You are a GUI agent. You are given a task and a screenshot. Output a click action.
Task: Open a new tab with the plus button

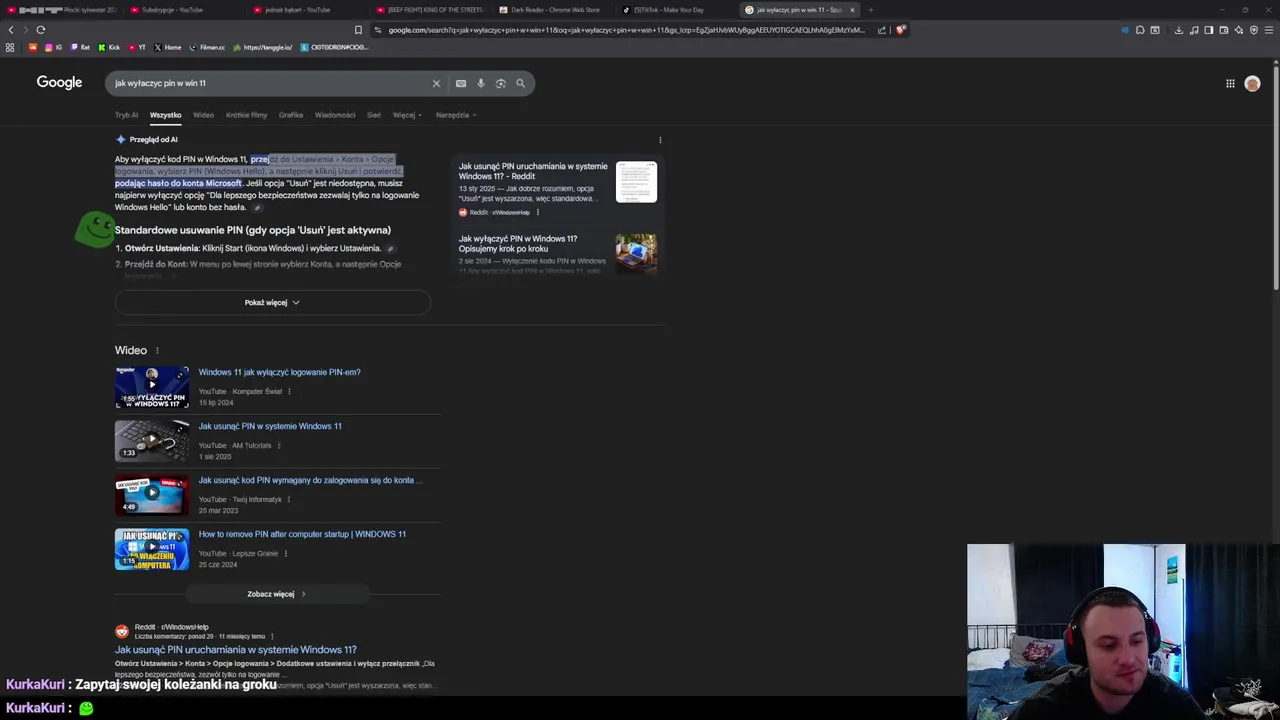(x=871, y=10)
